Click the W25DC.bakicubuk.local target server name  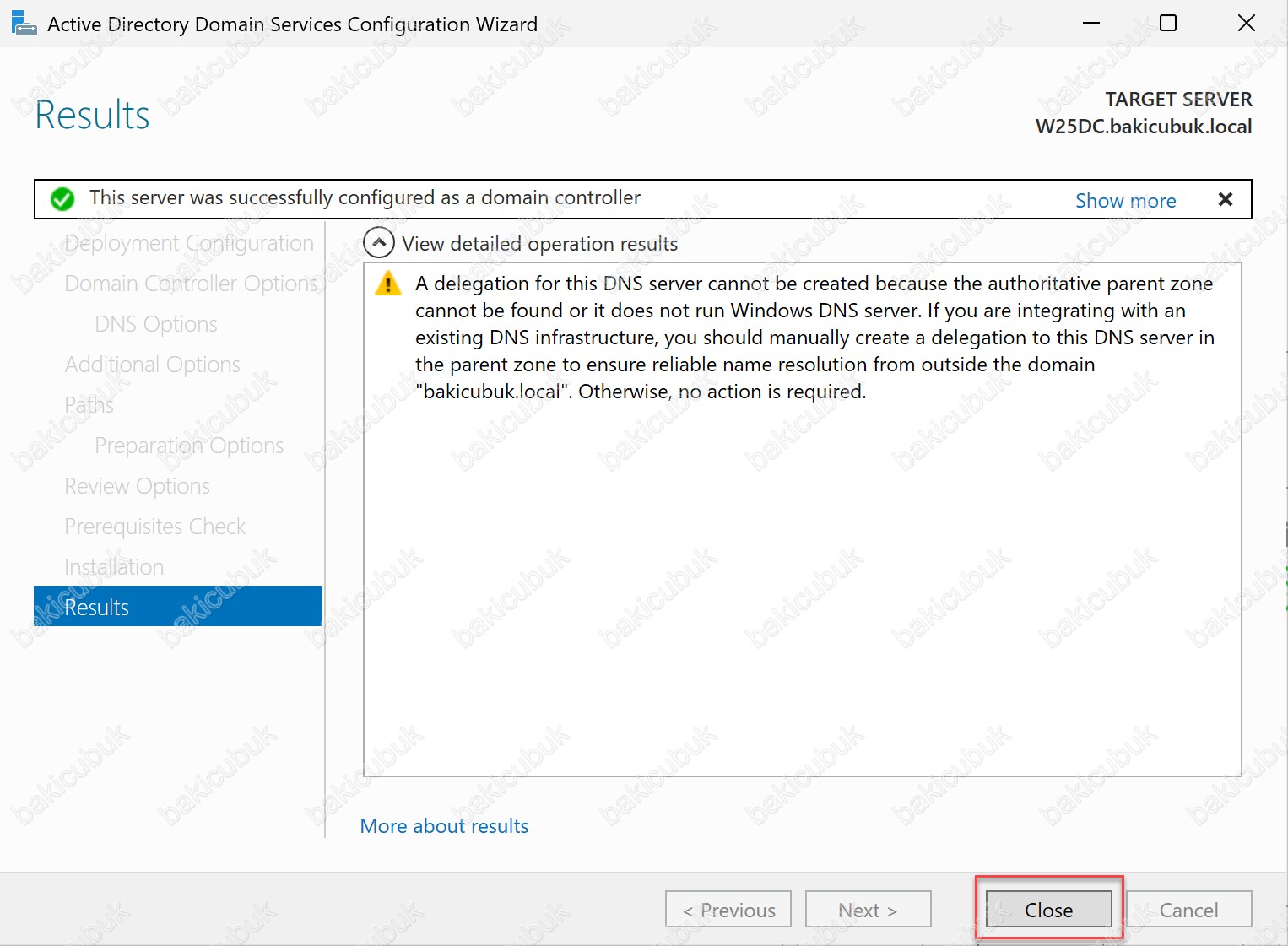tap(1144, 127)
